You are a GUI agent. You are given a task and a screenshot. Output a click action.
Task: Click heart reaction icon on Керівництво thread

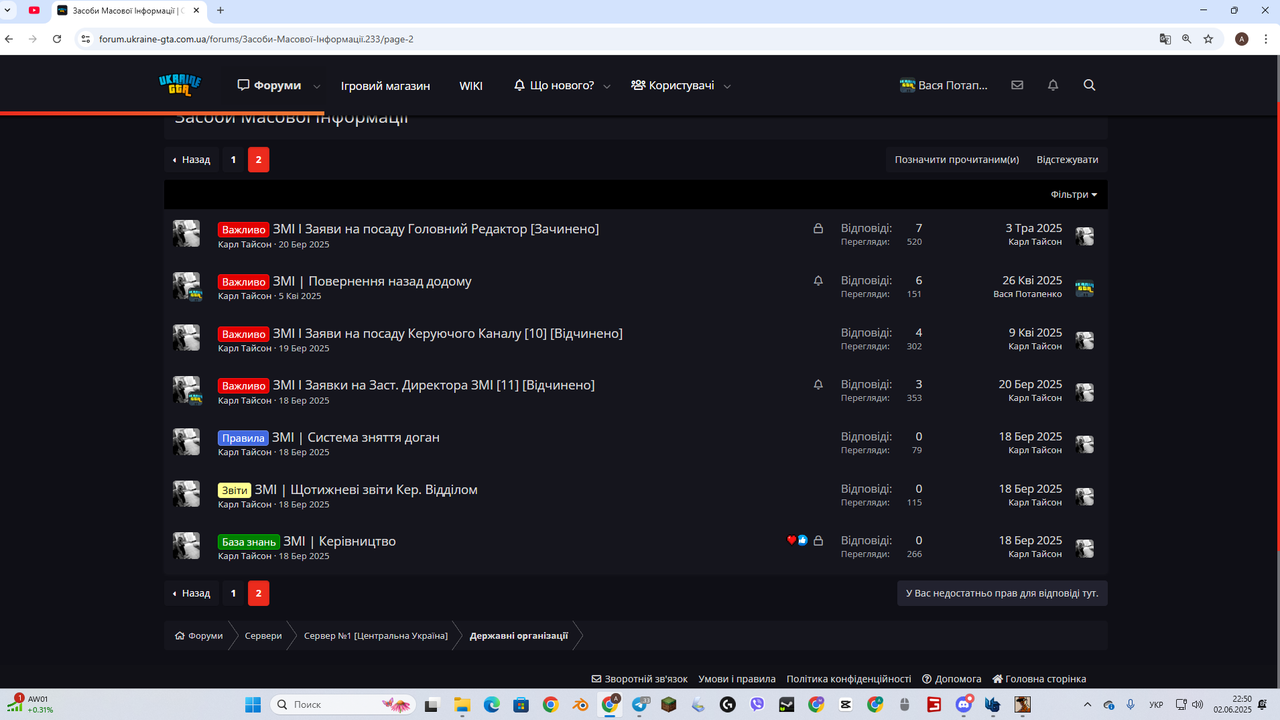(791, 541)
